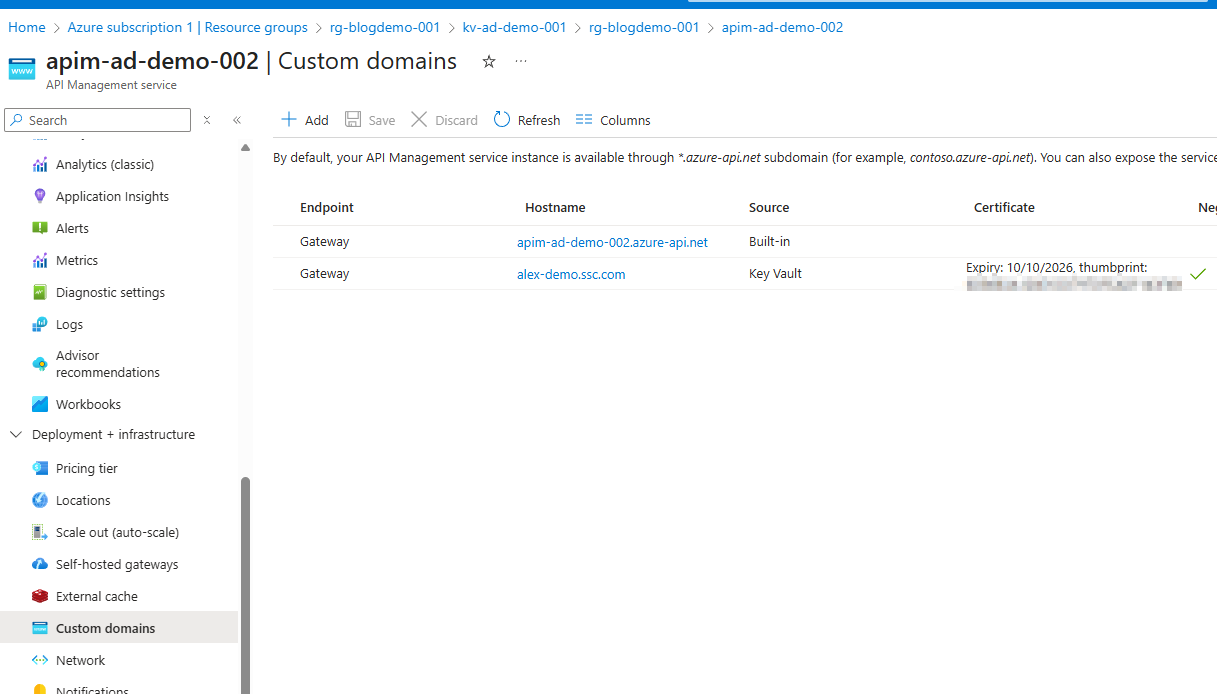Navigate to Home breadcrumb
This screenshot has height=694, width=1217.
point(27,28)
